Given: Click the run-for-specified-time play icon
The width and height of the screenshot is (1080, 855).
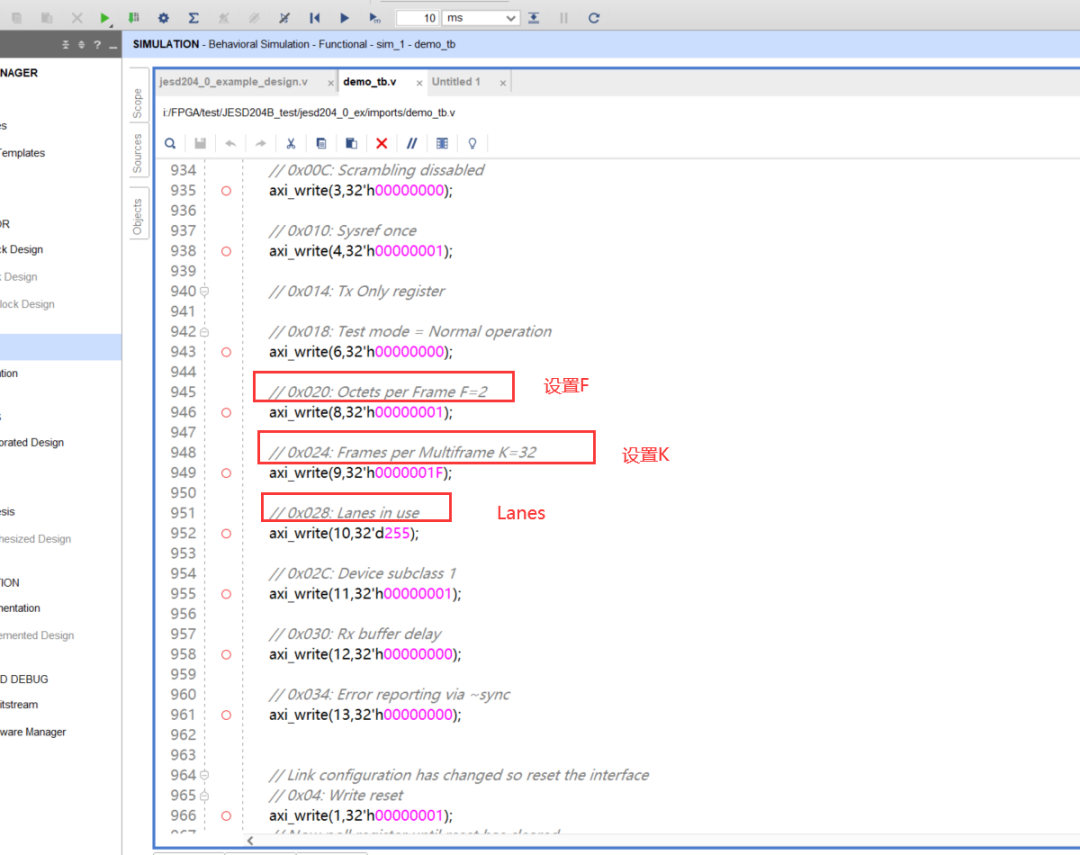Looking at the screenshot, I should click(375, 18).
